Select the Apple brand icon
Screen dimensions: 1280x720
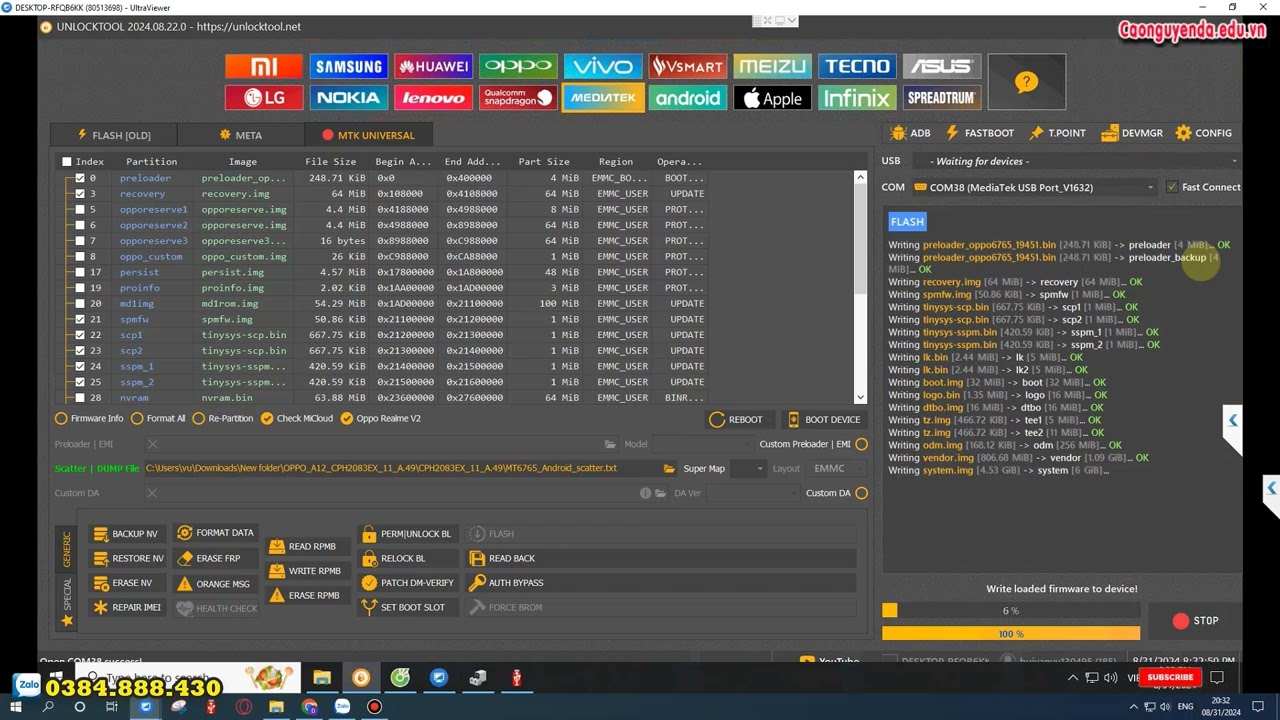[x=772, y=97]
